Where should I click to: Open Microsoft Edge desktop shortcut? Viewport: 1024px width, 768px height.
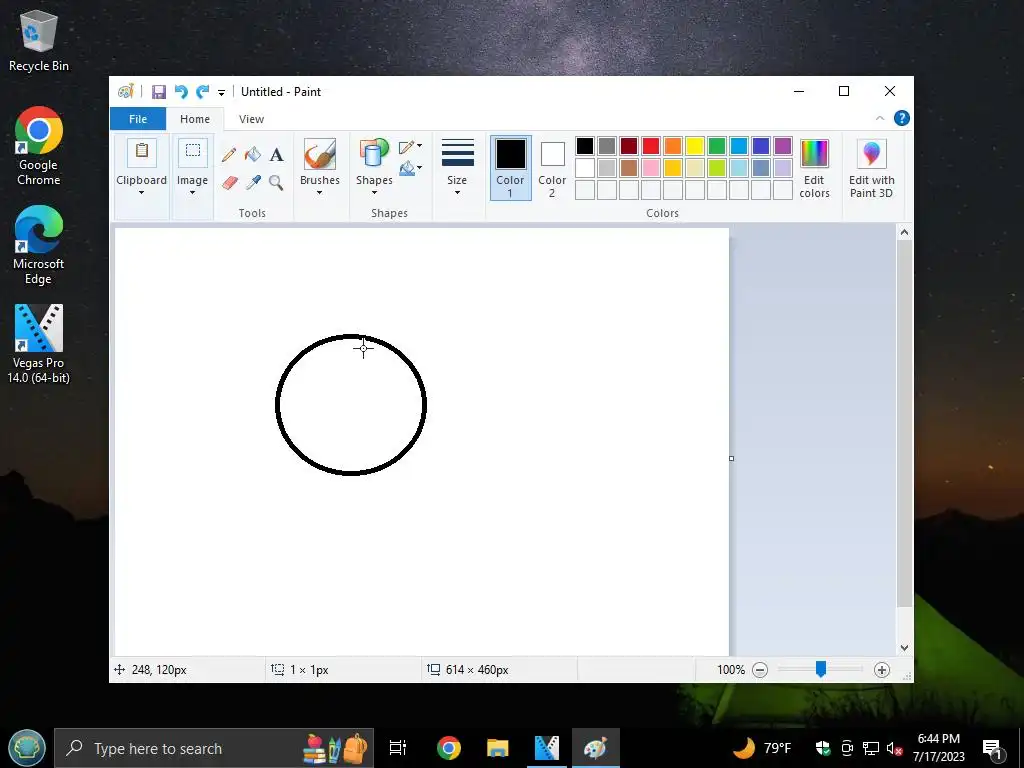(39, 245)
